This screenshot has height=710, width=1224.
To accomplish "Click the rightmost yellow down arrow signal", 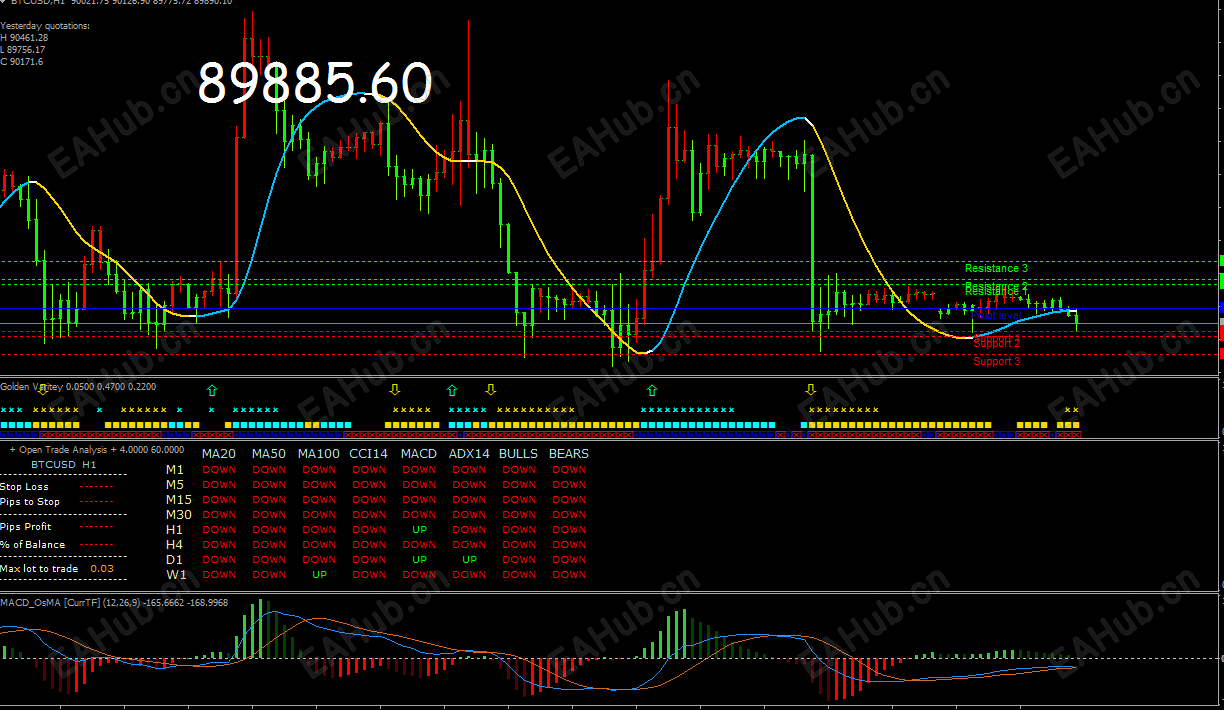I will [x=810, y=389].
